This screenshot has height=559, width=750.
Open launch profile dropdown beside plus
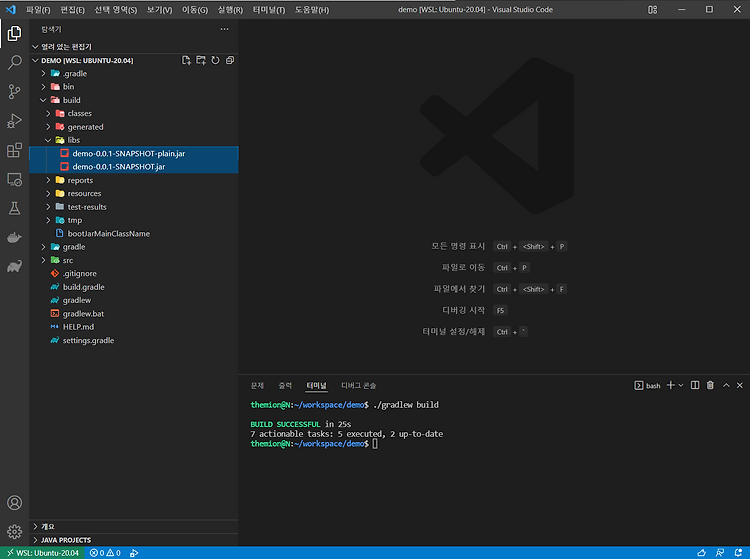coord(681,385)
